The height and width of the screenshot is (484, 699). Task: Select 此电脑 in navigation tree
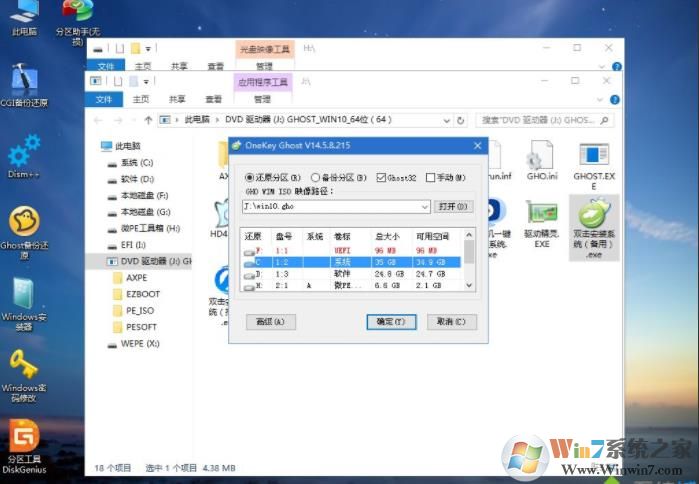pyautogui.click(x=121, y=146)
